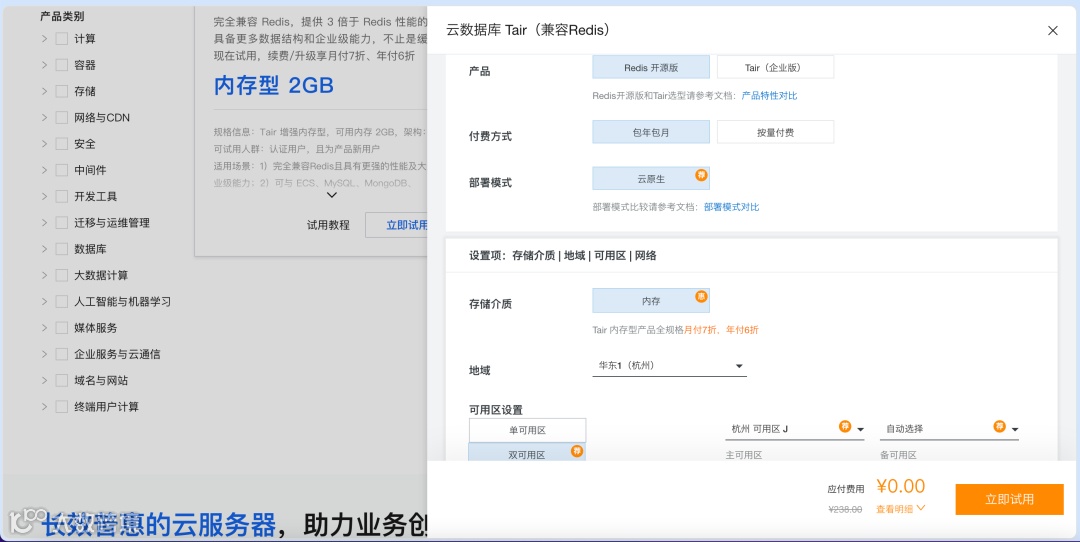Expand the 容器 category chevron
Screen dimensions: 1080x542
pos(44,65)
